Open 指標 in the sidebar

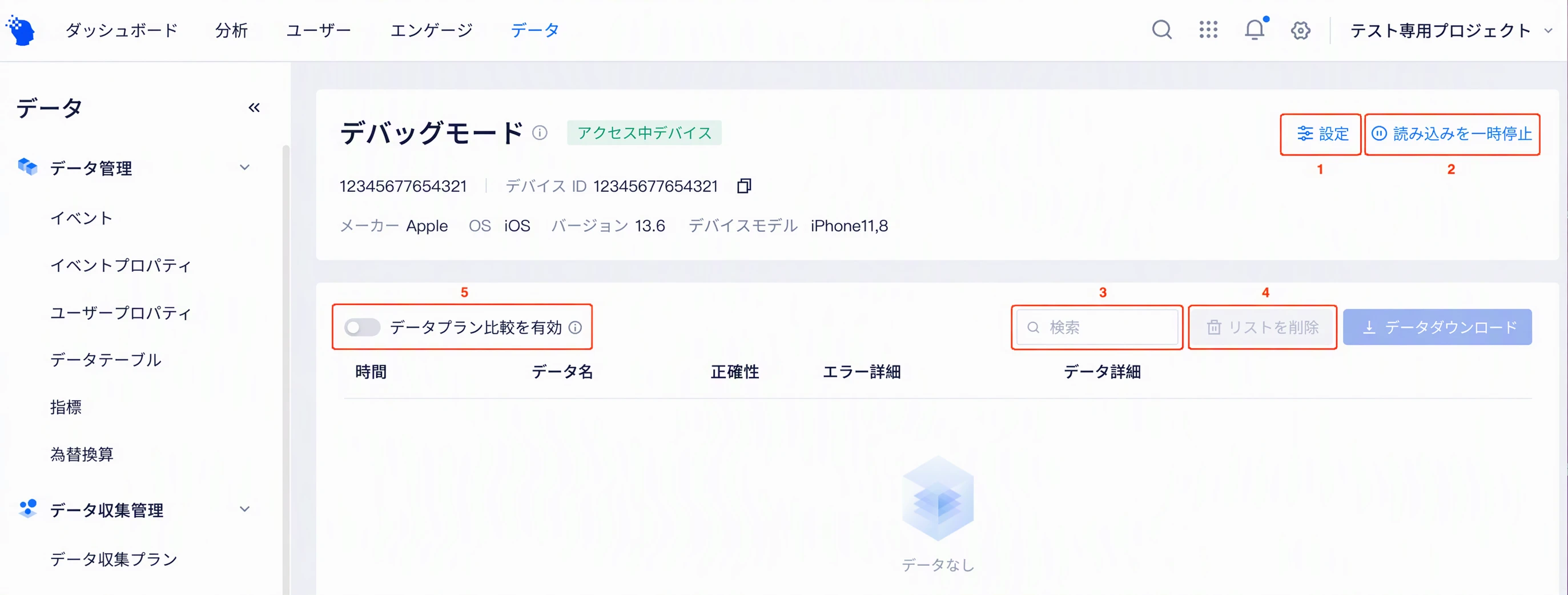coord(66,407)
